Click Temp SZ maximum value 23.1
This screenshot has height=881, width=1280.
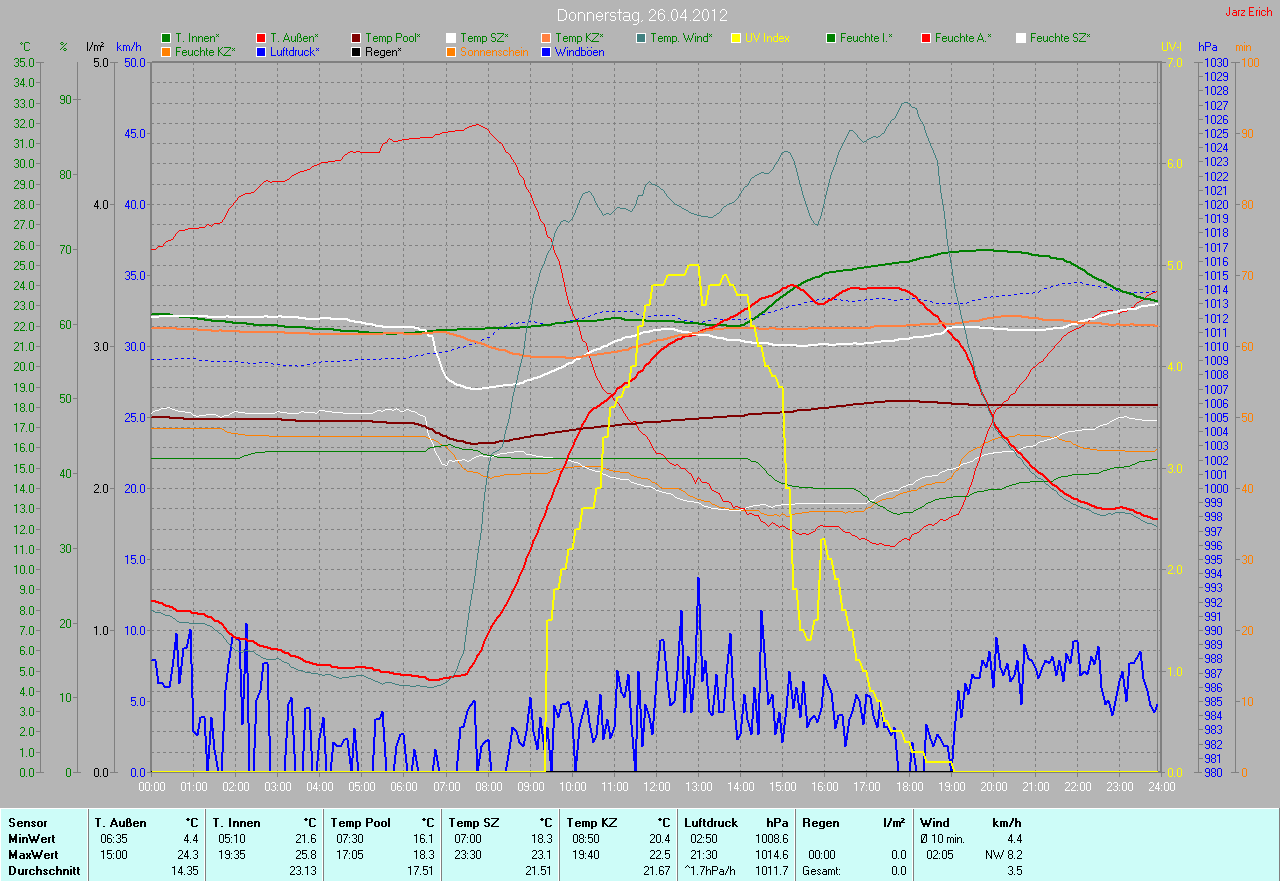coord(541,855)
